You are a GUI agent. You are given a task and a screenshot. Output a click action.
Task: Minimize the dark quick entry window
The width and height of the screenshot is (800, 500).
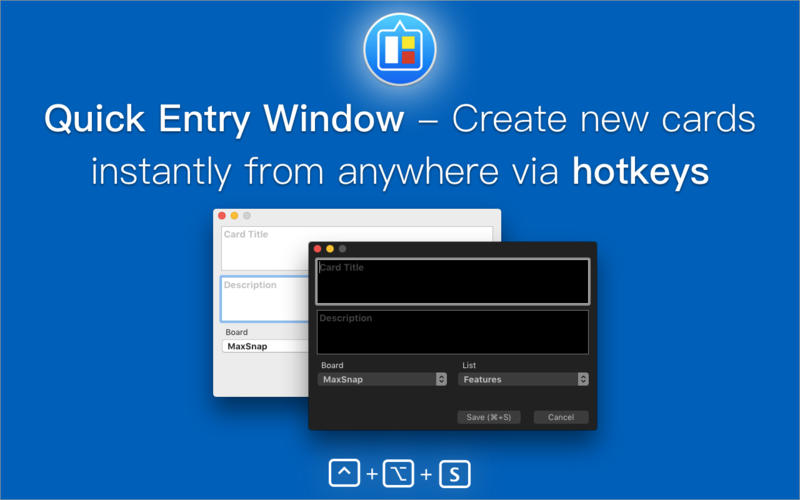click(x=330, y=248)
